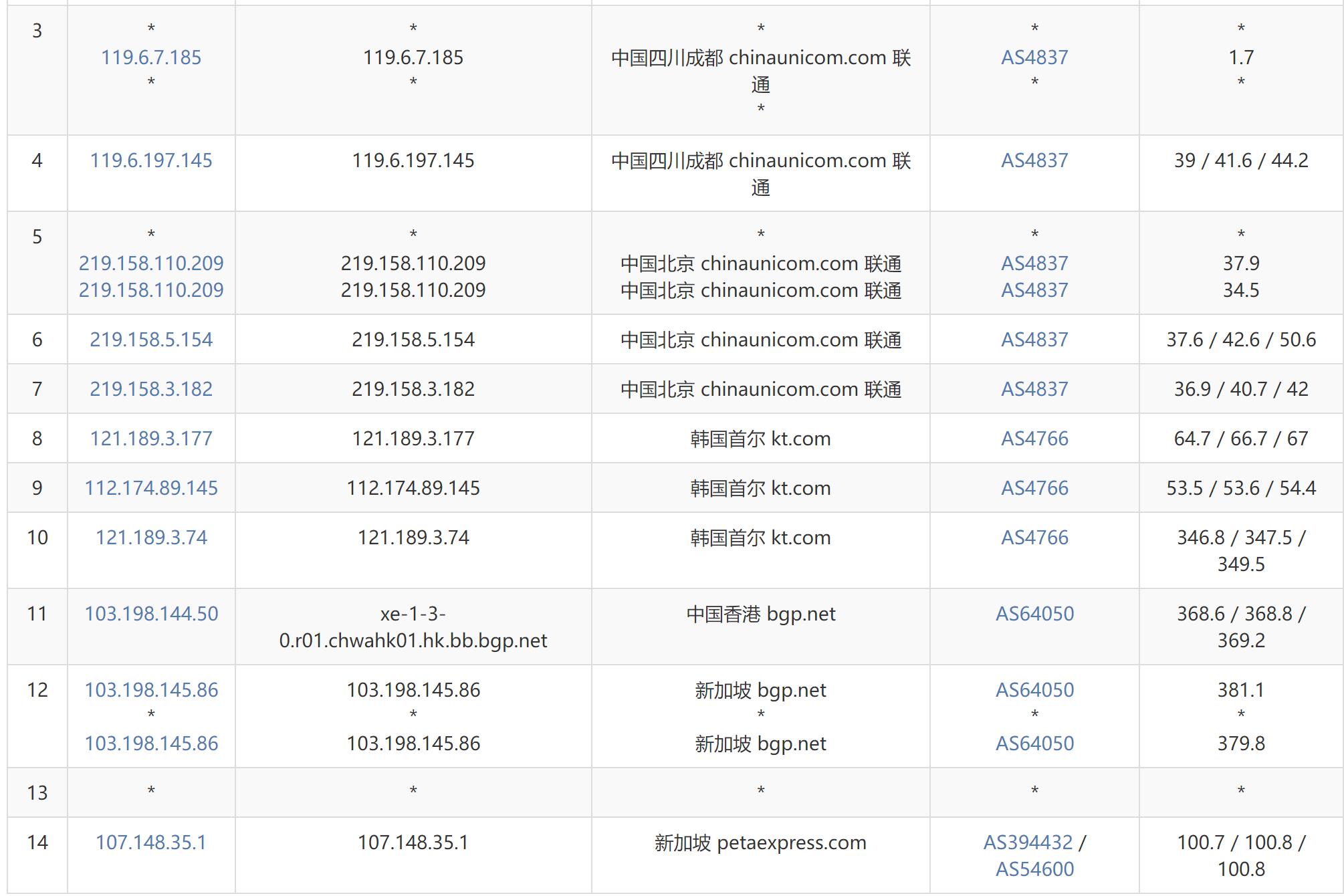
Task: Select hostname text 219.158.5.154 in hop 6
Action: 413,340
